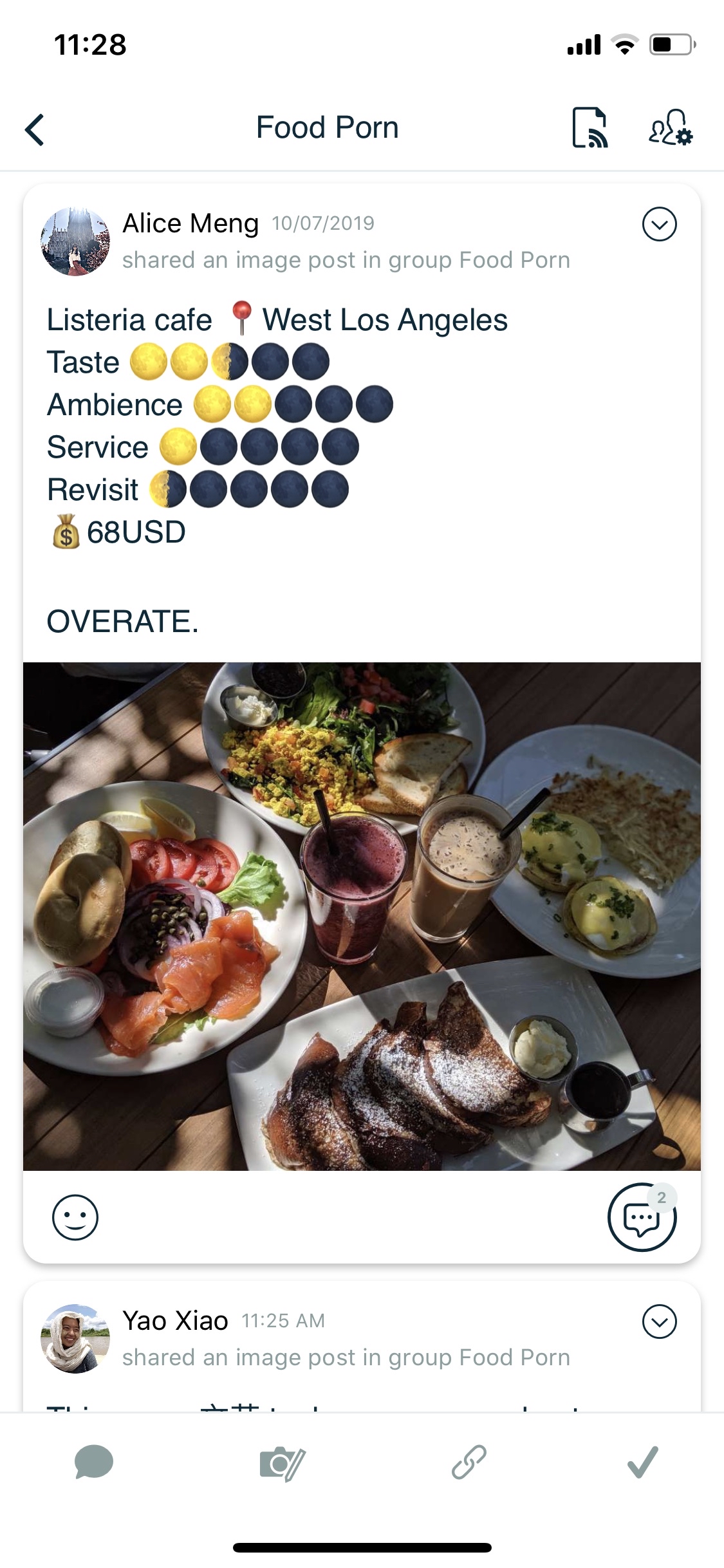Screen dimensions: 724x1568
Task: Tap the Food Porn group title
Action: click(328, 127)
